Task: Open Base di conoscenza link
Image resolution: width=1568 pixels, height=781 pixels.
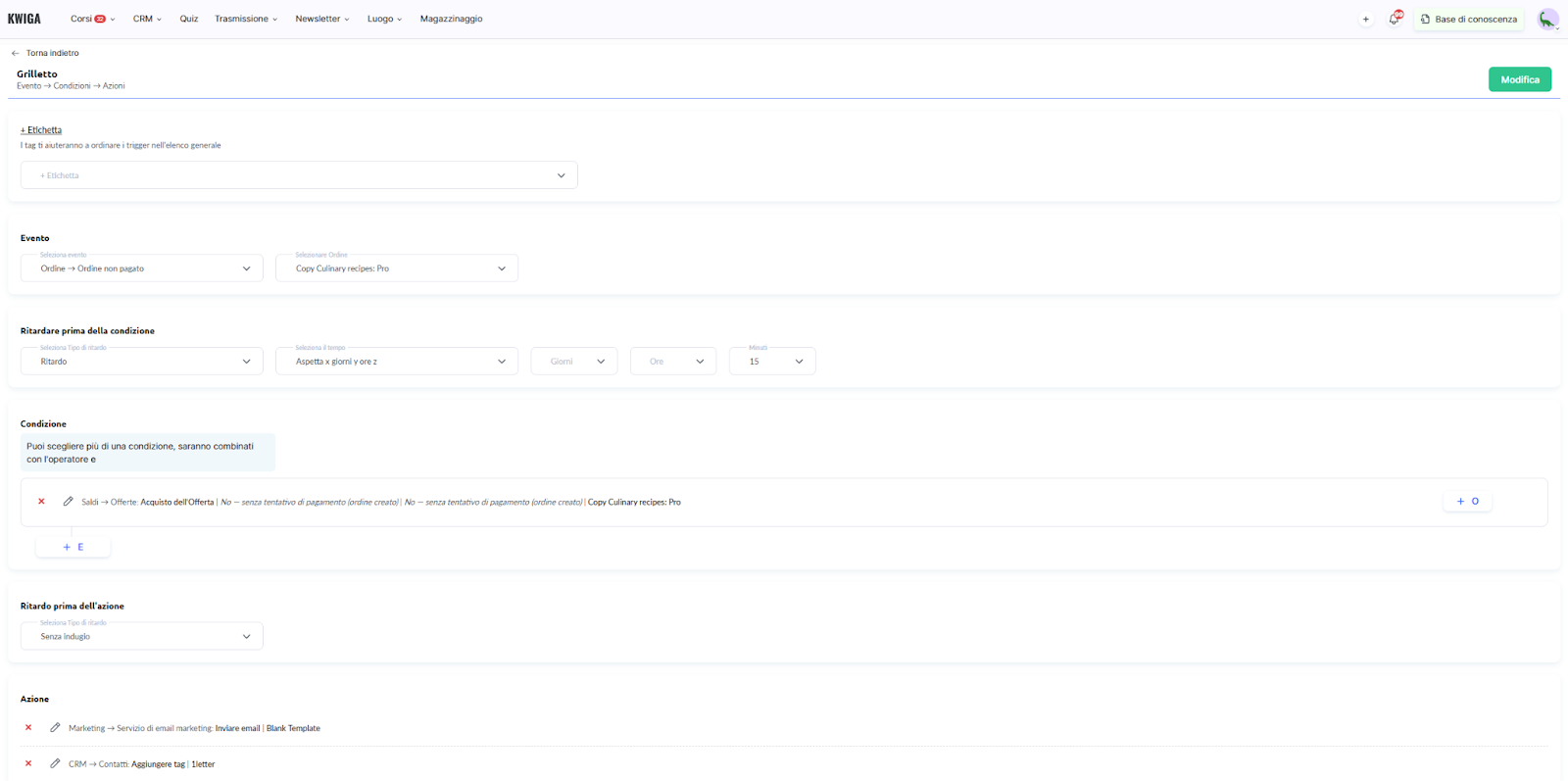Action: tap(1468, 19)
